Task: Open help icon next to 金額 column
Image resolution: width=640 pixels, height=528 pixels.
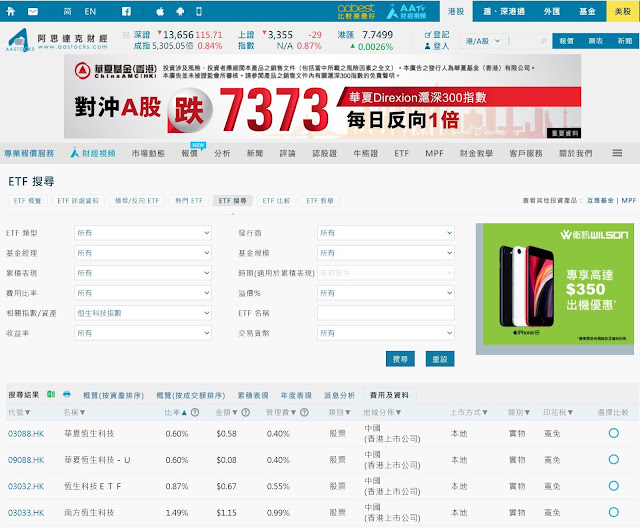Action: click(245, 413)
